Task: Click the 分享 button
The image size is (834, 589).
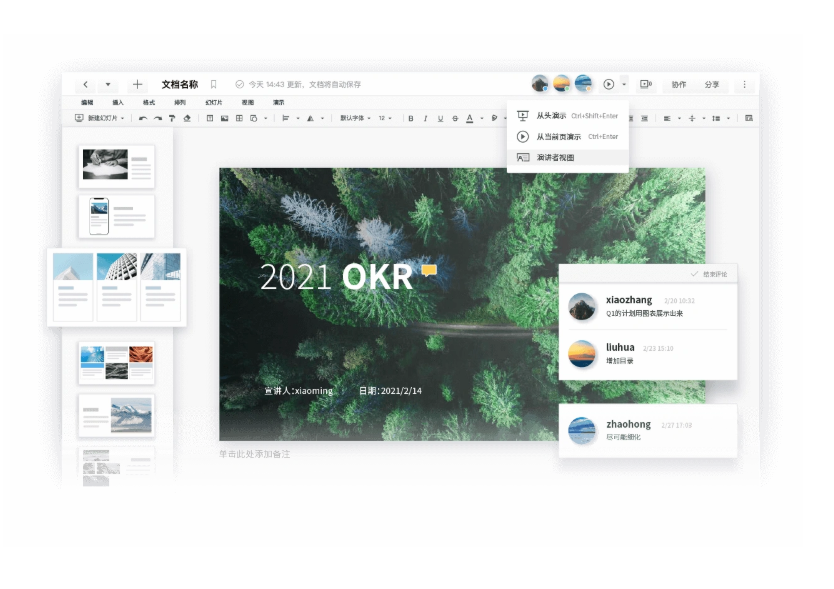Action: 712,85
